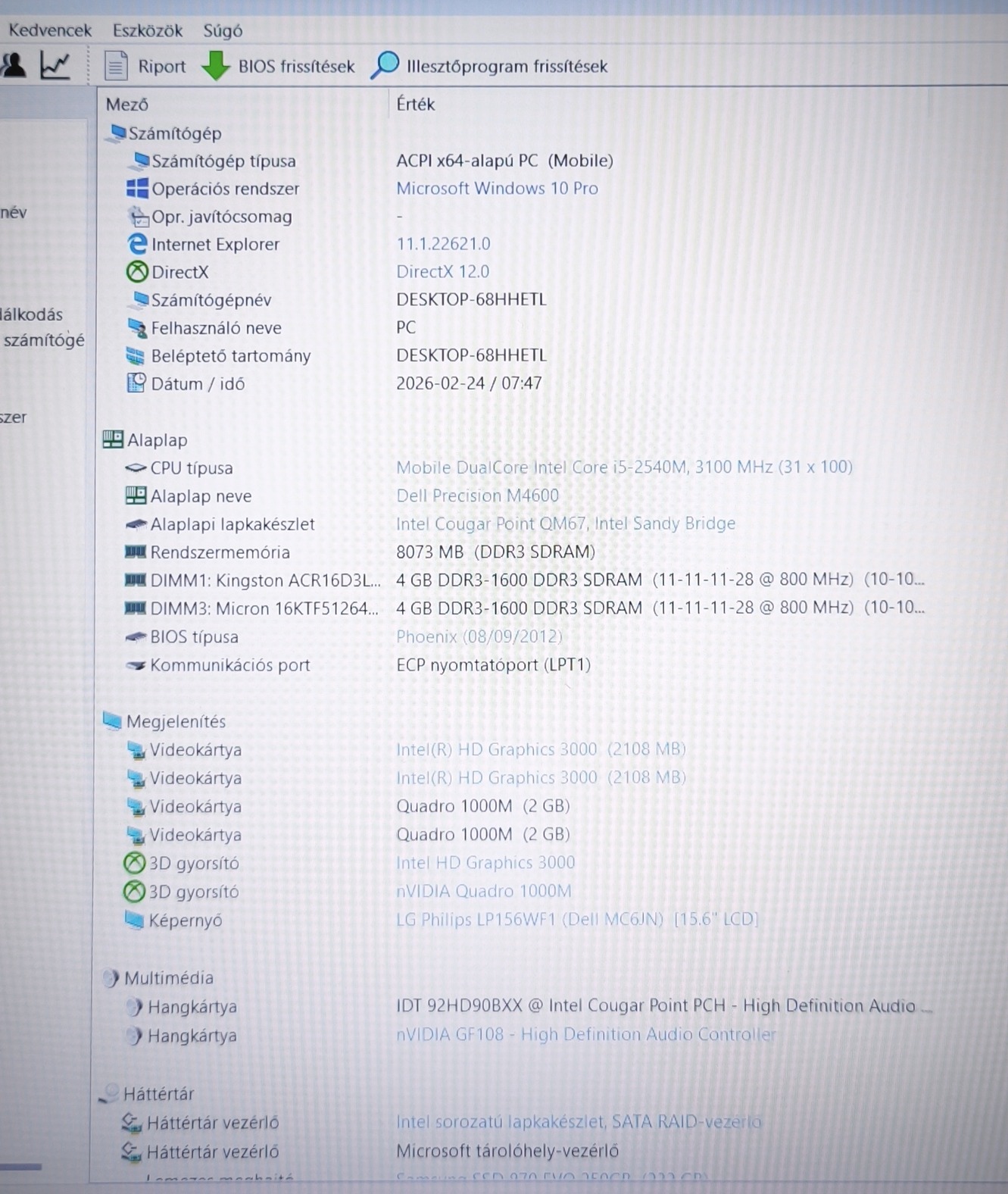Open Dell Precision M4600 link

(x=477, y=495)
